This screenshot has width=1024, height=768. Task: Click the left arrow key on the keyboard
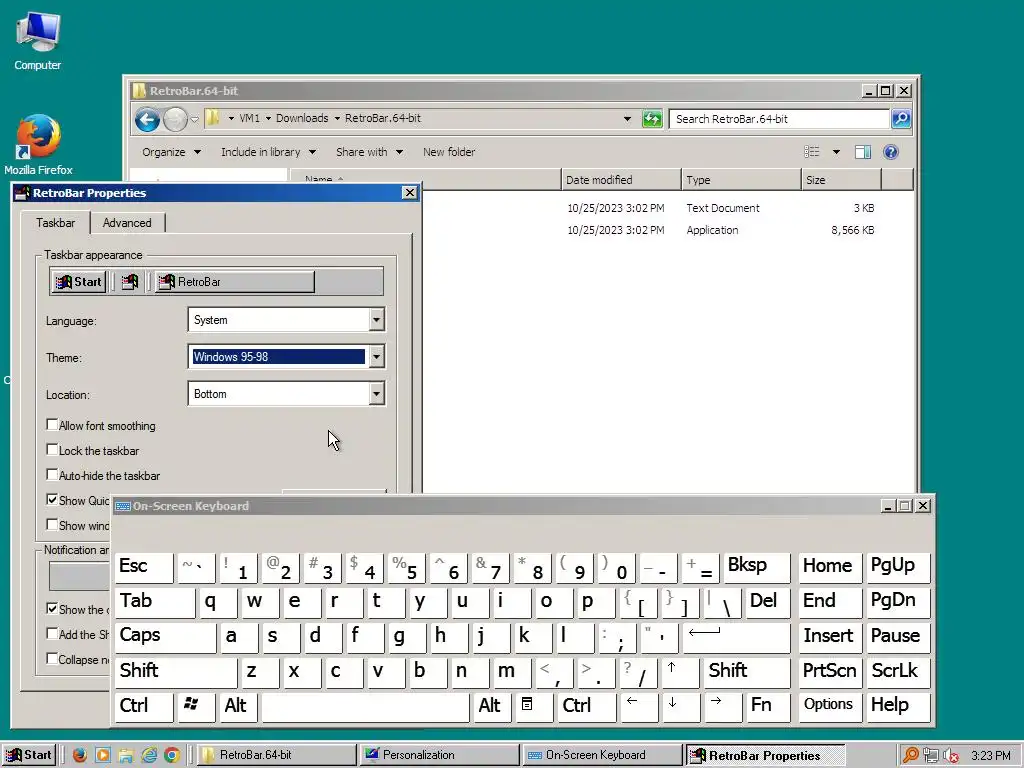pos(639,707)
